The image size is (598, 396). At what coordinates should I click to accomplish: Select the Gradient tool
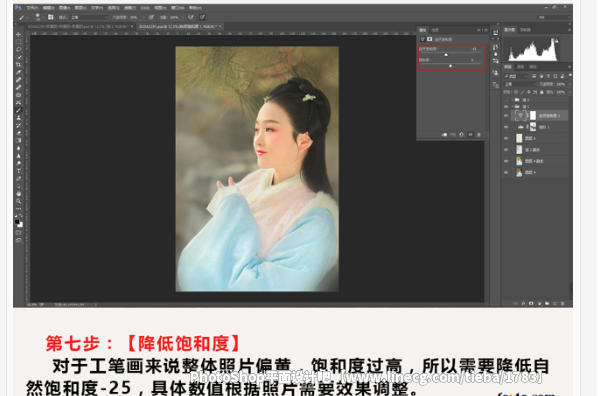click(18, 140)
